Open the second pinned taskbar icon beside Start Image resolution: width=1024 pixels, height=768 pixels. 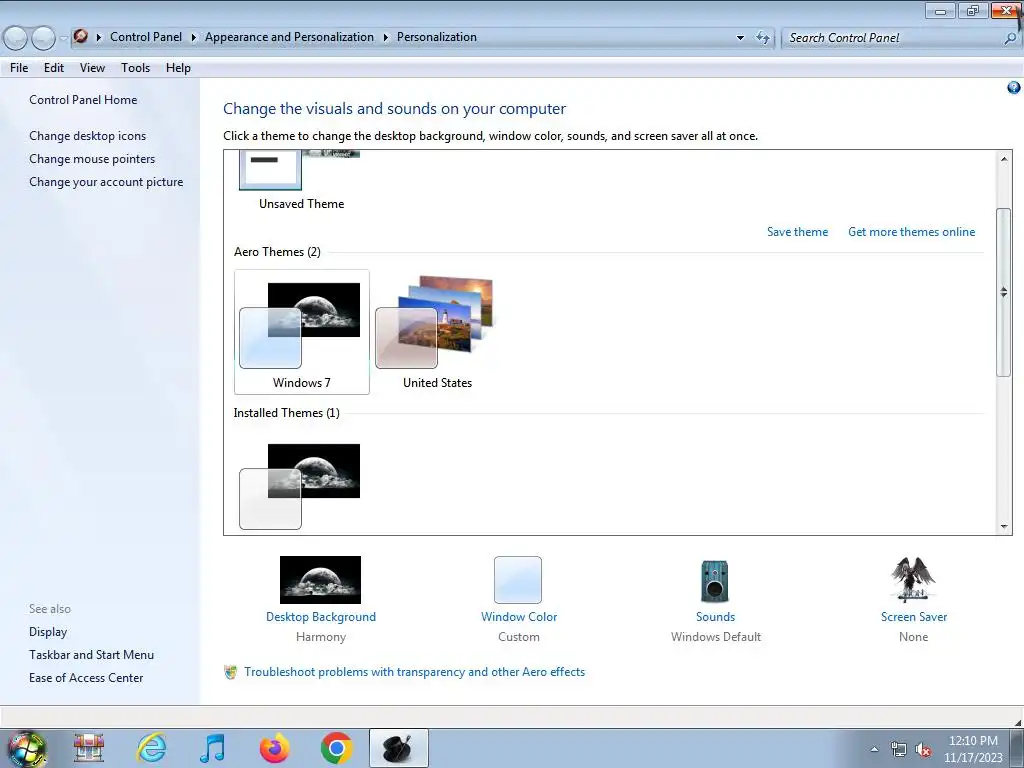[89, 748]
